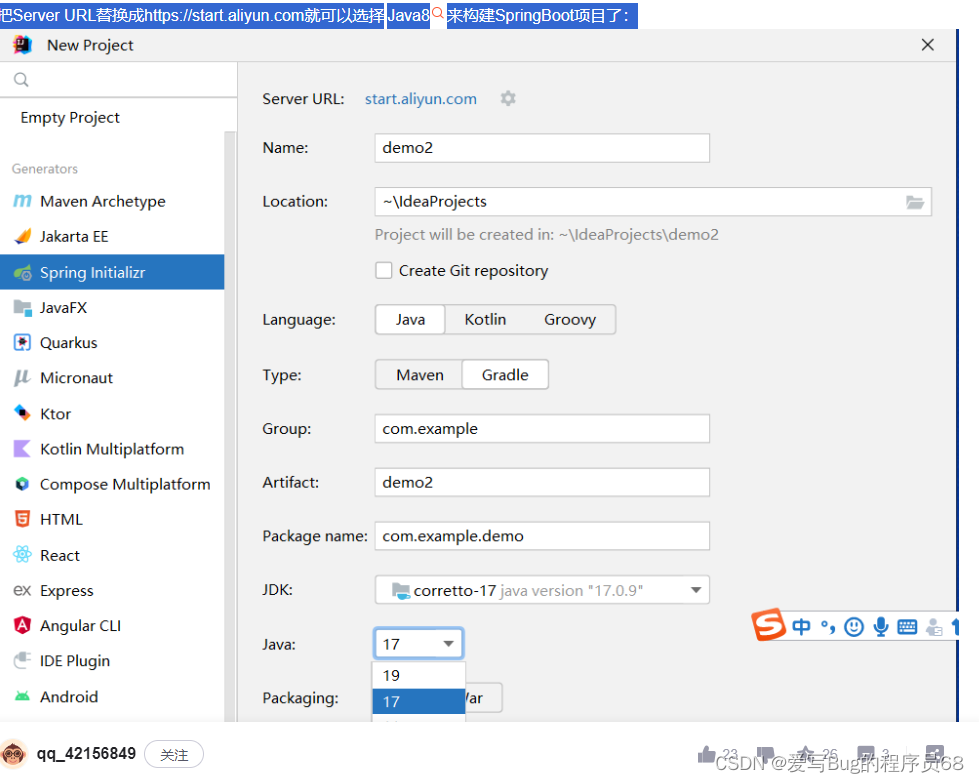The height and width of the screenshot is (783, 979).
Task: Switch Language to Kotlin
Action: pos(484,319)
